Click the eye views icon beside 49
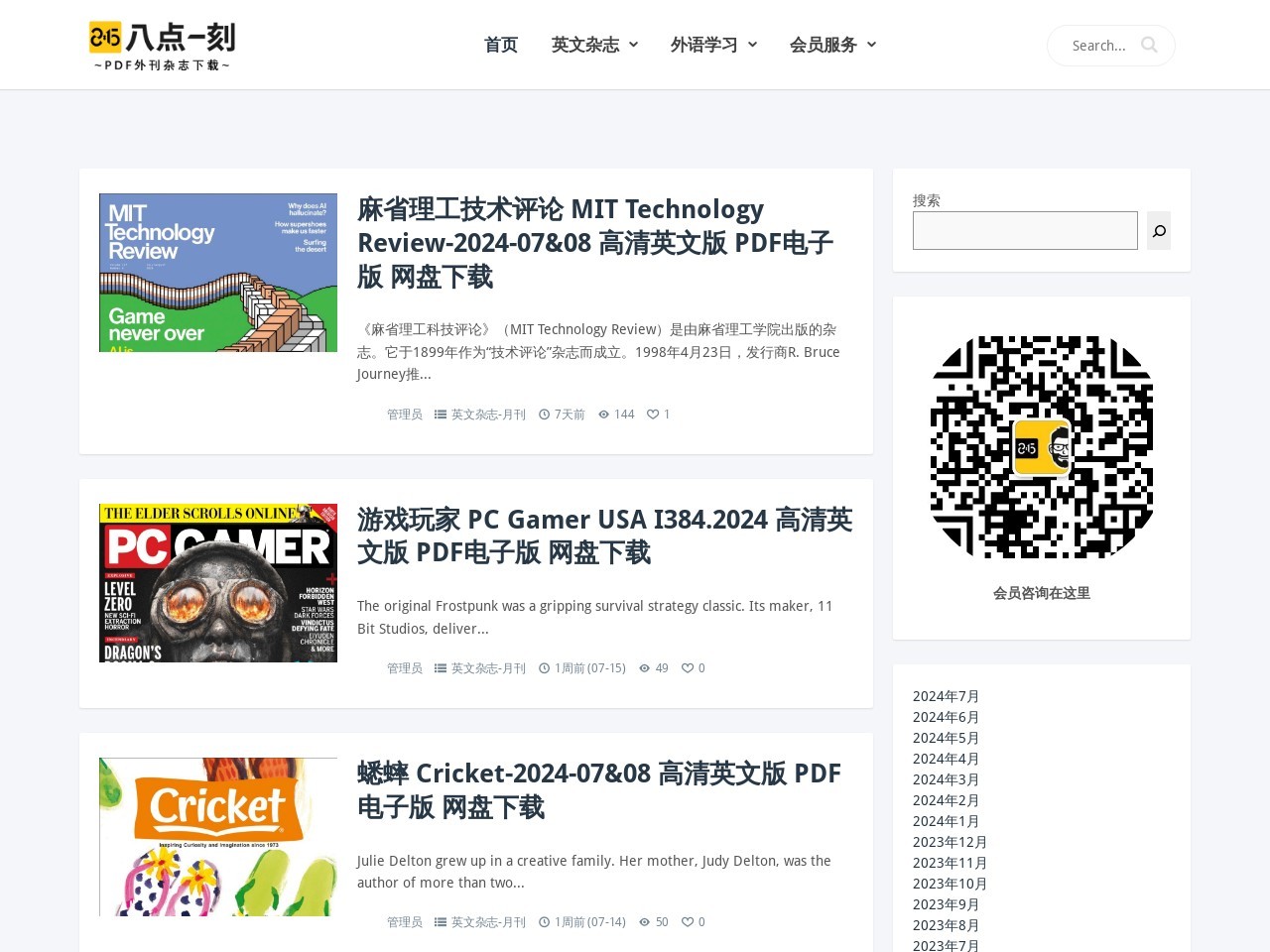Screen dimensions: 1270x952 pyautogui.click(x=645, y=668)
